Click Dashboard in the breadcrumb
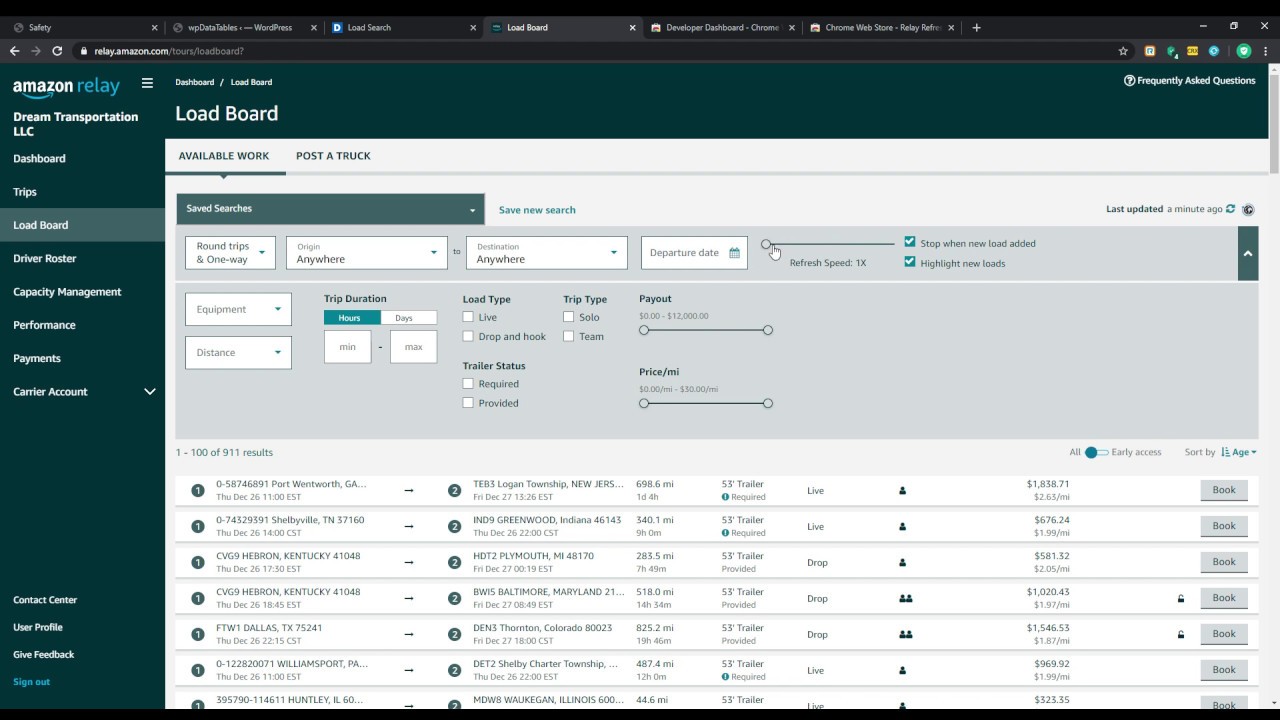Image resolution: width=1280 pixels, height=720 pixels. coord(195,82)
